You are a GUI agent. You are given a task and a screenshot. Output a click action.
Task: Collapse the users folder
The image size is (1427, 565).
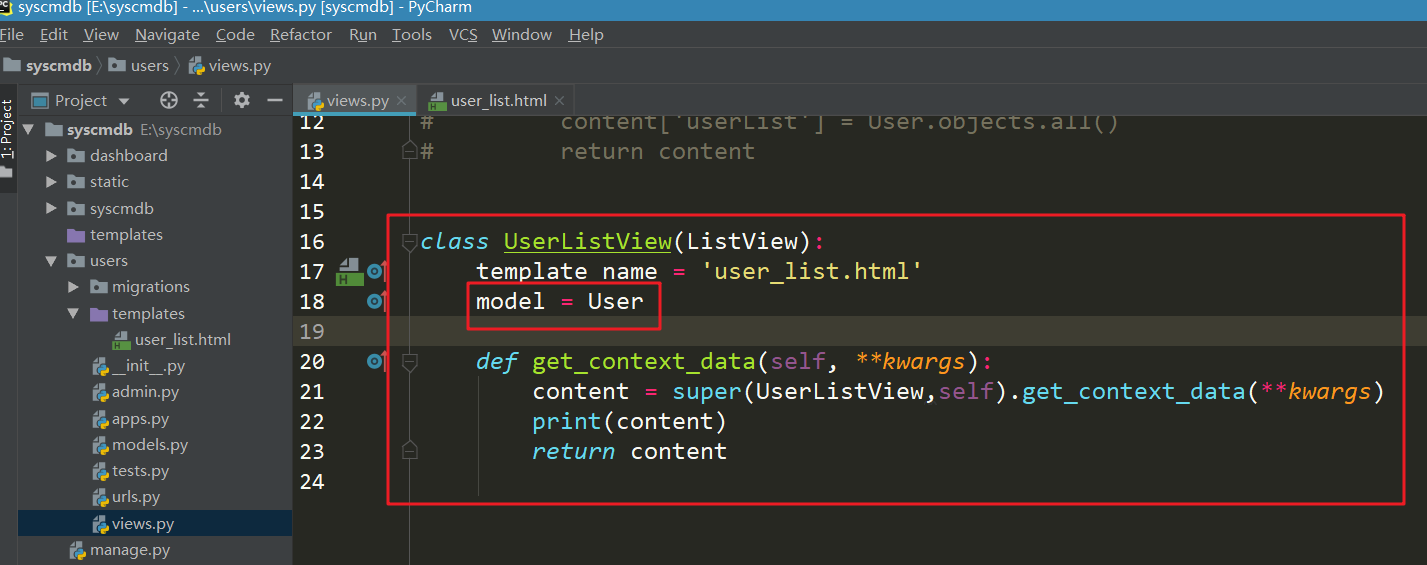(52, 260)
